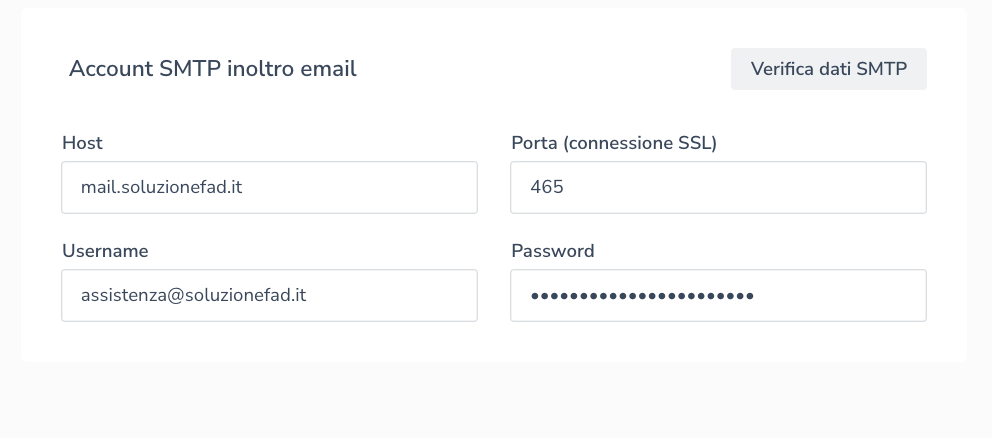Click the Verifica dati SMTP button
This screenshot has width=992, height=438.
(x=828, y=69)
